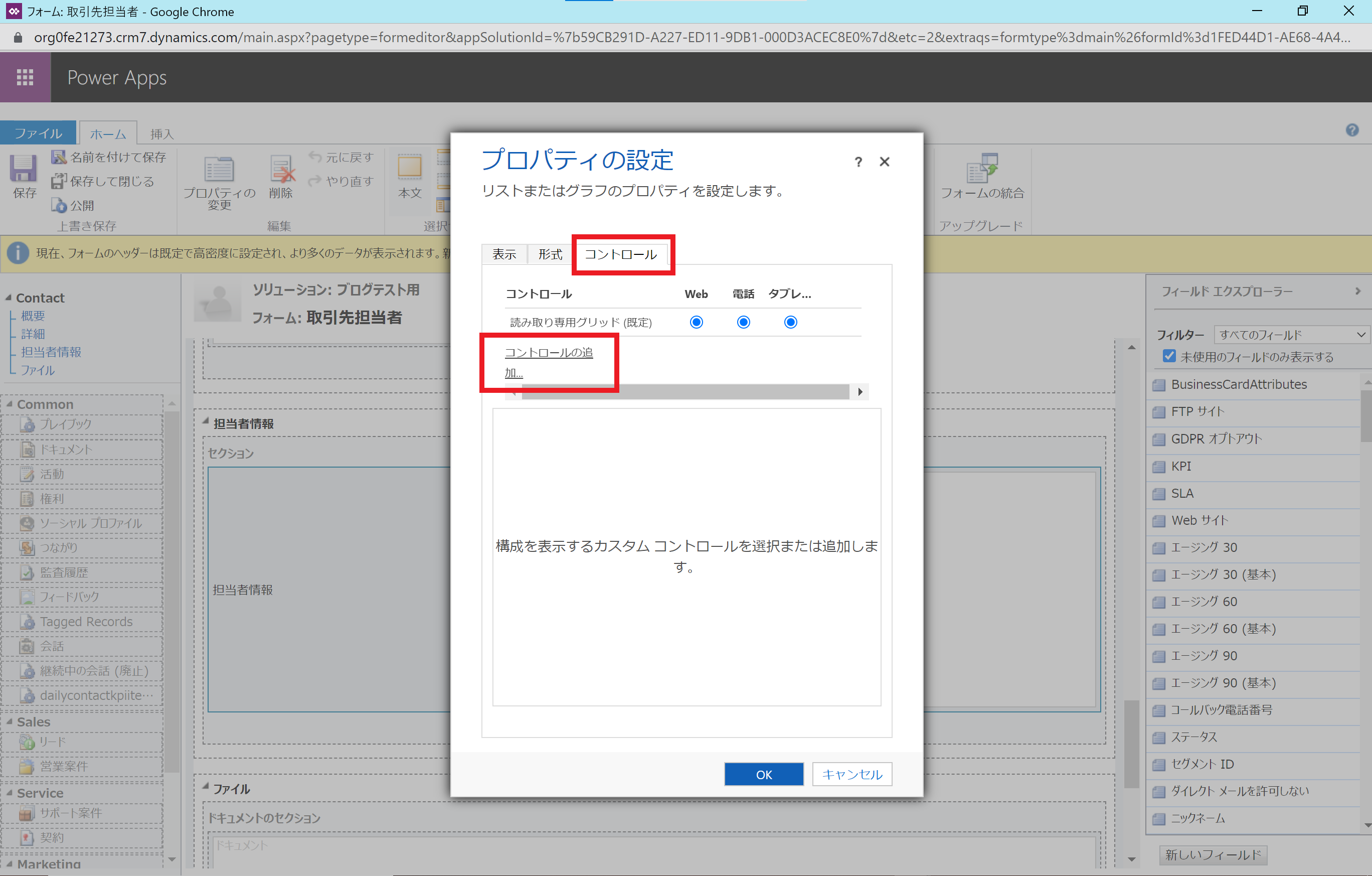Collapse the 担当者情報 tab on the form
This screenshot has height=876, width=1372.
tap(206, 422)
